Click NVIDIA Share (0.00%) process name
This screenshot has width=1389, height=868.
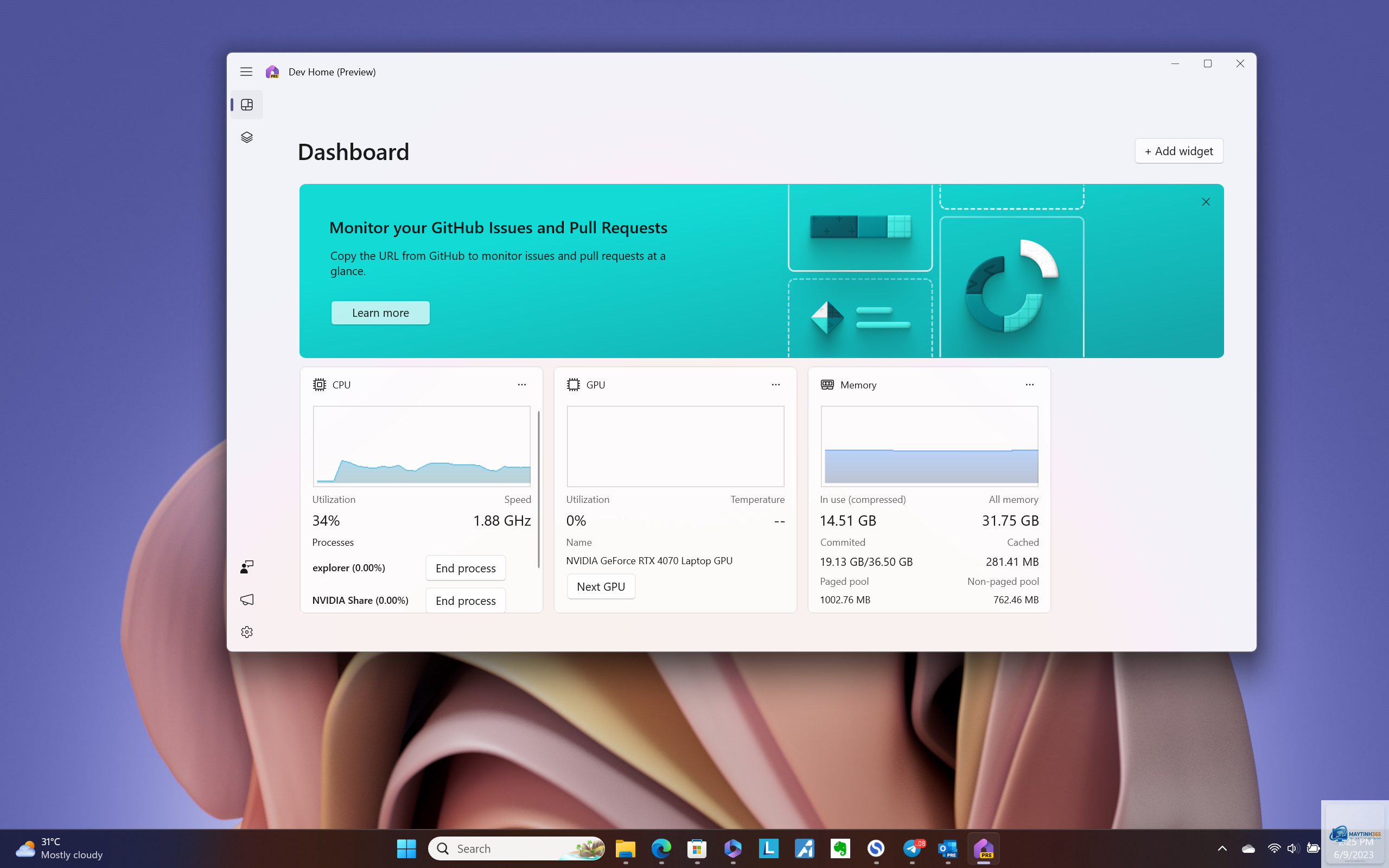pyautogui.click(x=360, y=601)
